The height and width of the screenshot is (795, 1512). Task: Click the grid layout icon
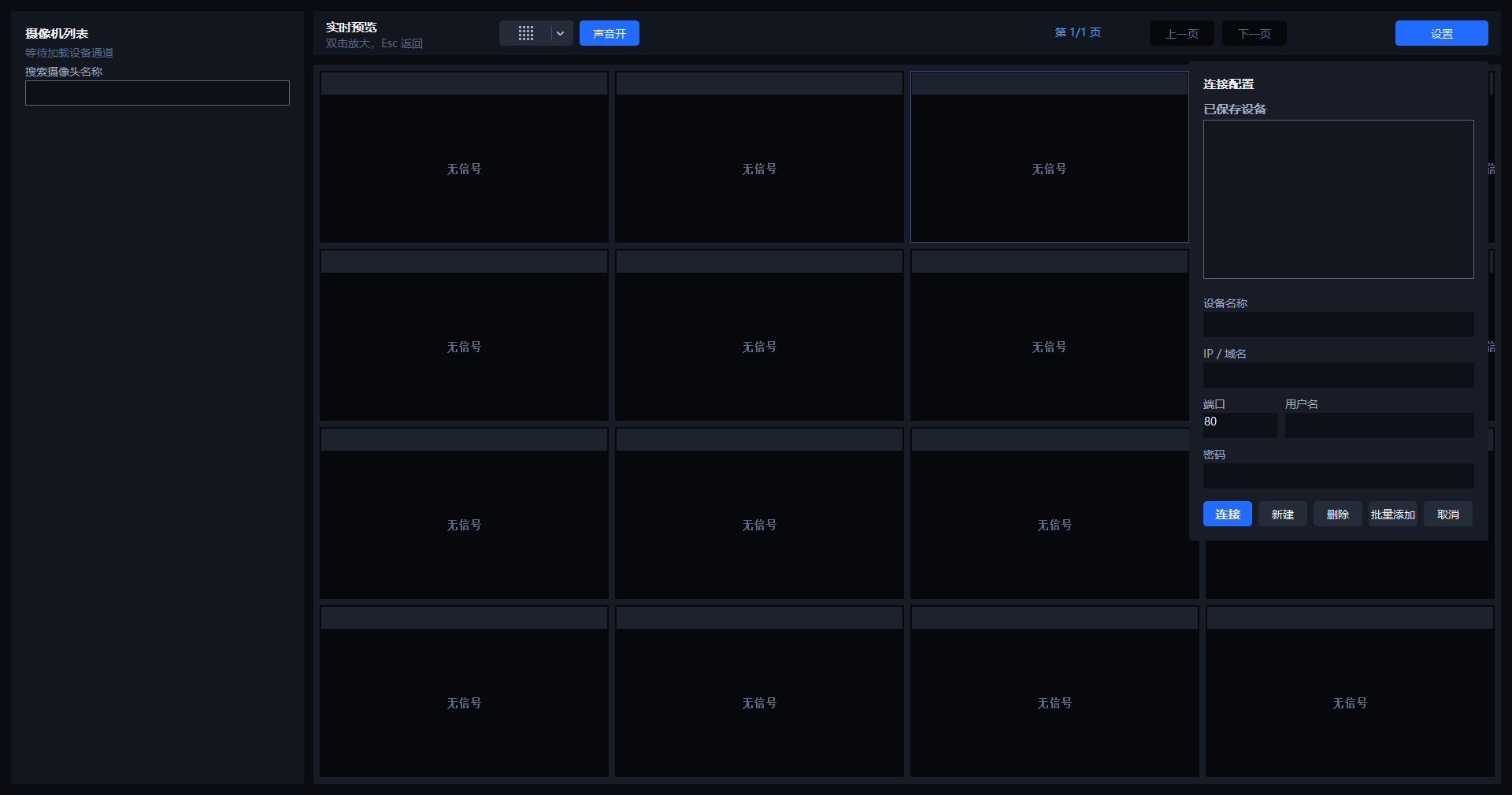[x=525, y=33]
